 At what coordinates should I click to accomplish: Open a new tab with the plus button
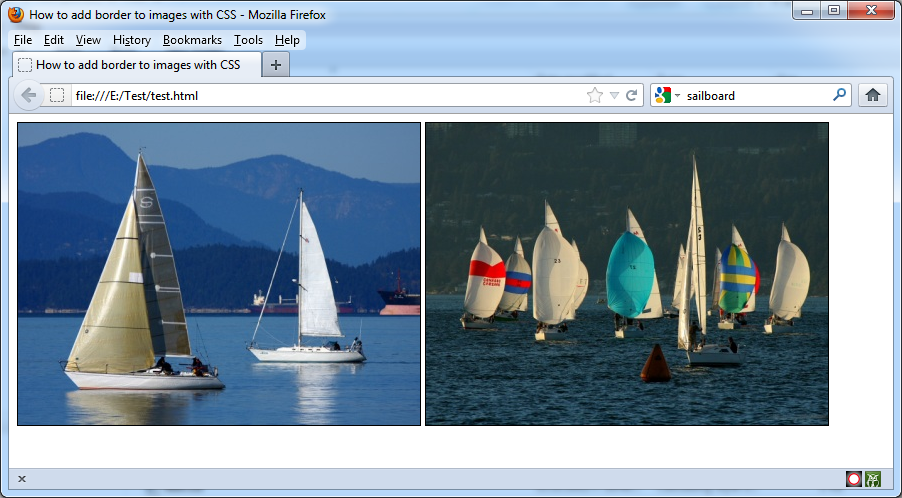tap(276, 65)
